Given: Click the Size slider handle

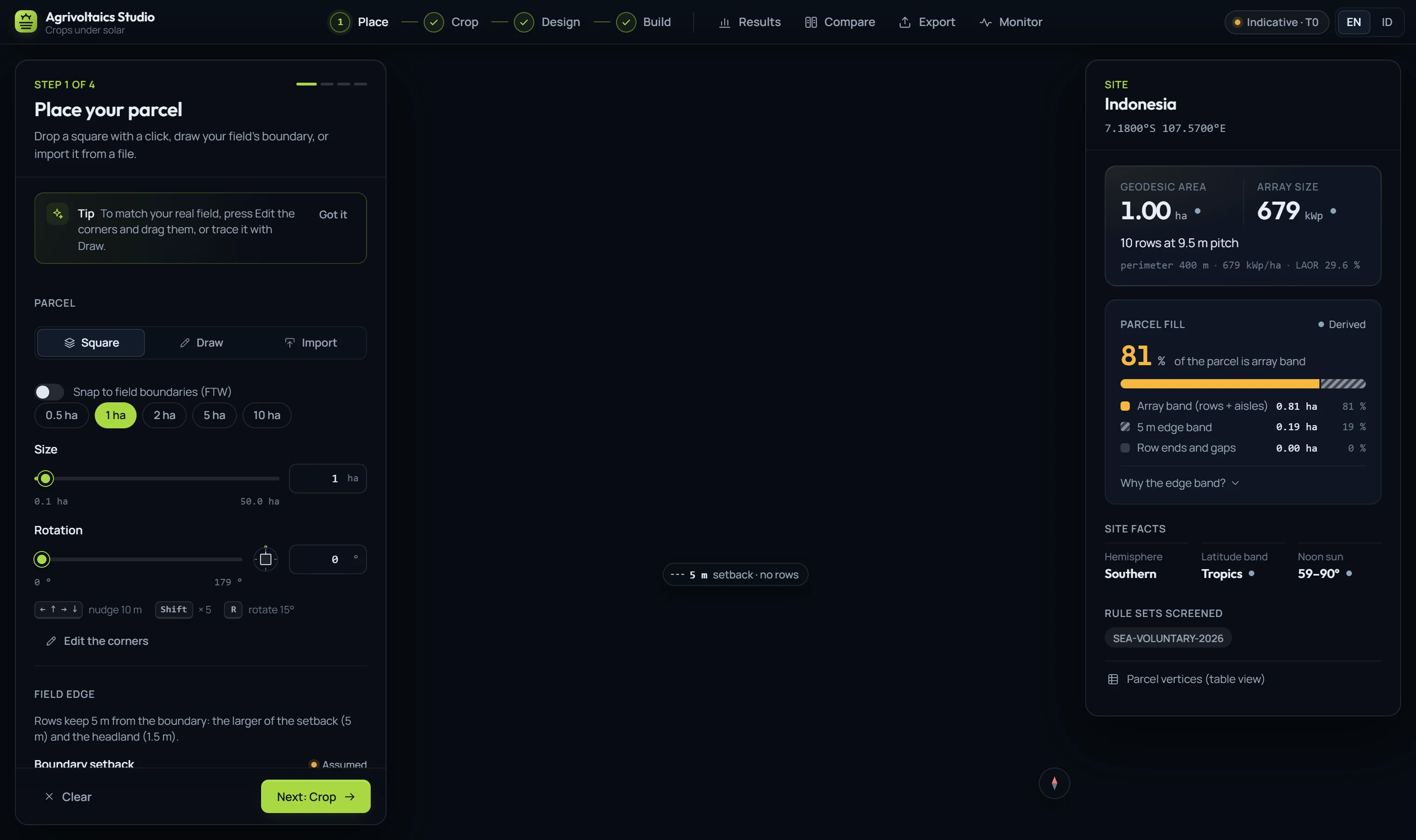Looking at the screenshot, I should 45,478.
